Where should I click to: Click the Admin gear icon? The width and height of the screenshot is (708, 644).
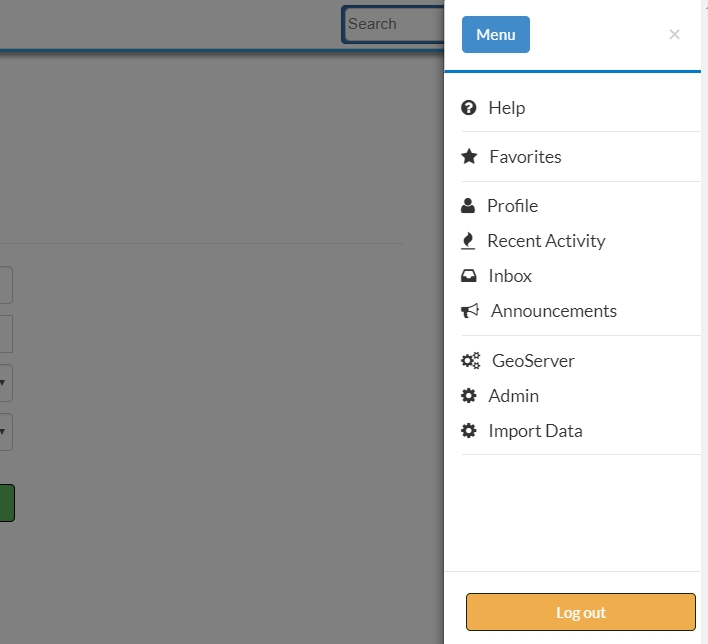[x=468, y=396]
